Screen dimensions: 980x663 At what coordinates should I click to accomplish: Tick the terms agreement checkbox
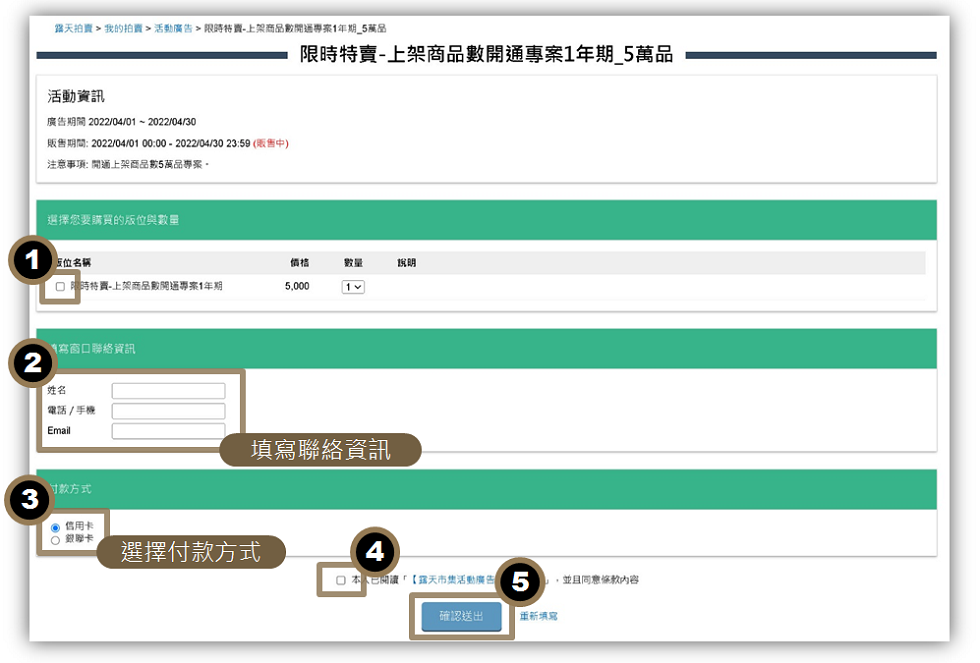(x=341, y=580)
